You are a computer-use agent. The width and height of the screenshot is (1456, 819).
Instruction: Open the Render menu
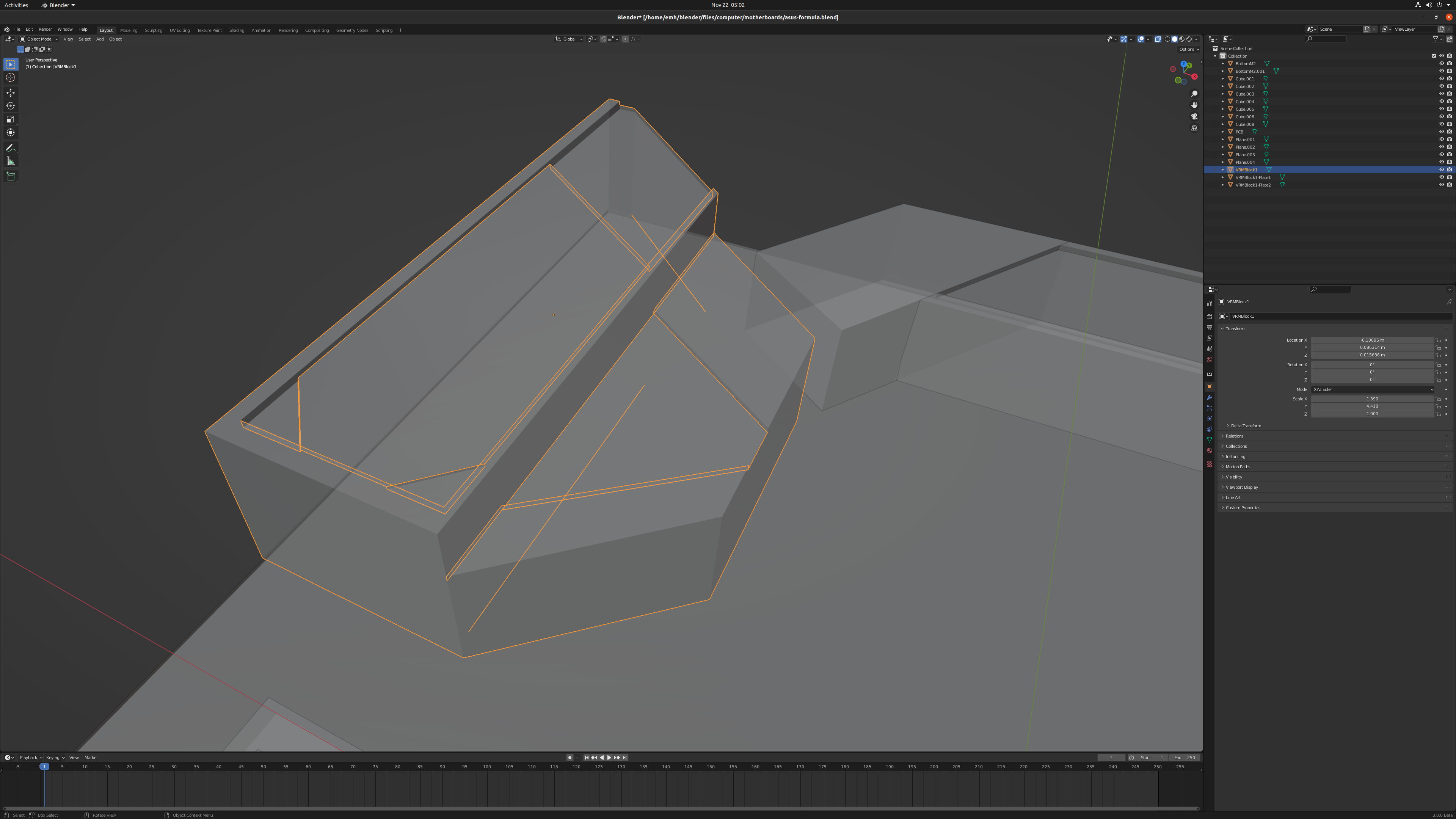(45, 30)
